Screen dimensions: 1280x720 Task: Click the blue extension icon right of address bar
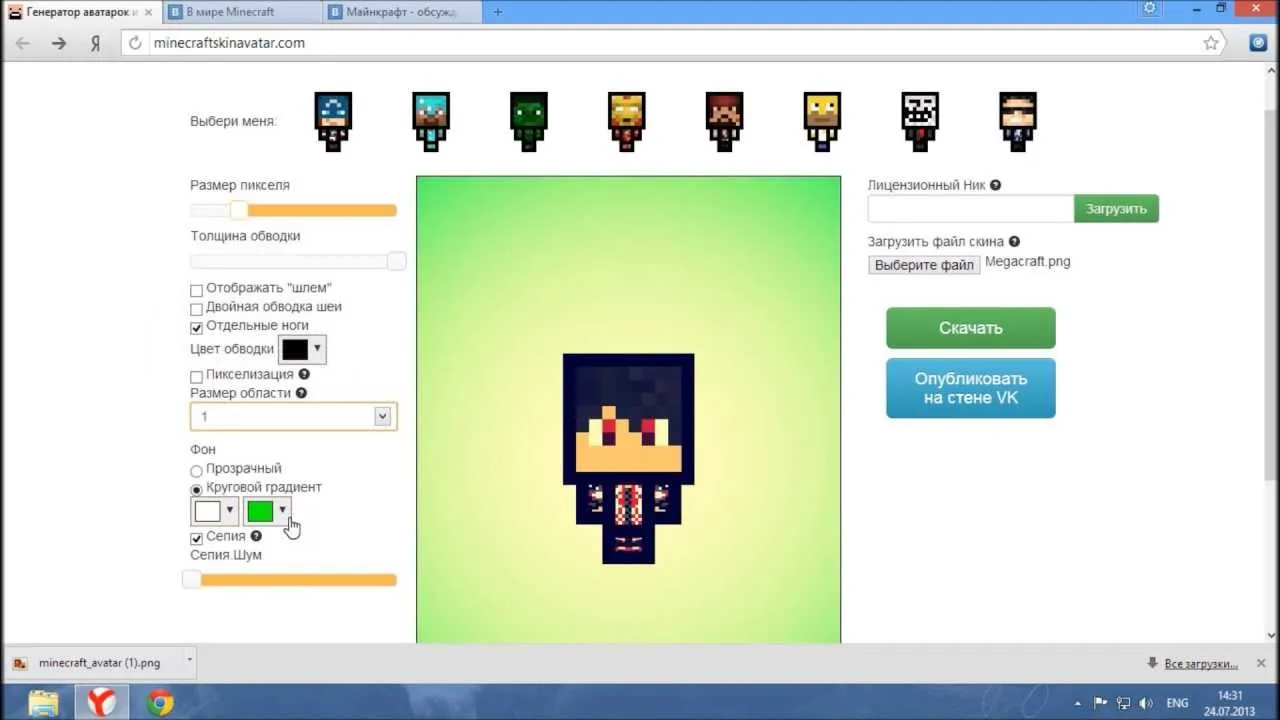[x=1259, y=43]
